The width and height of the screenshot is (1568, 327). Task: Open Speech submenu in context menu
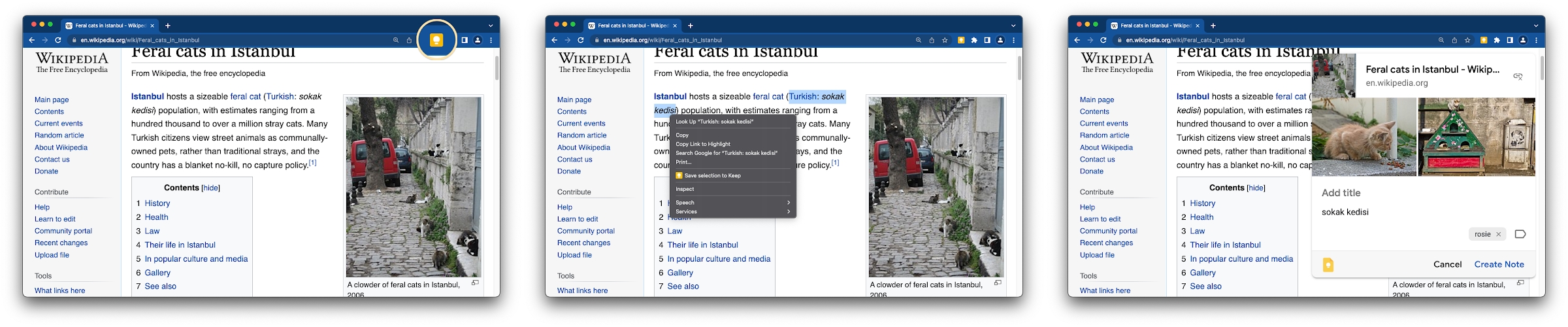point(732,203)
